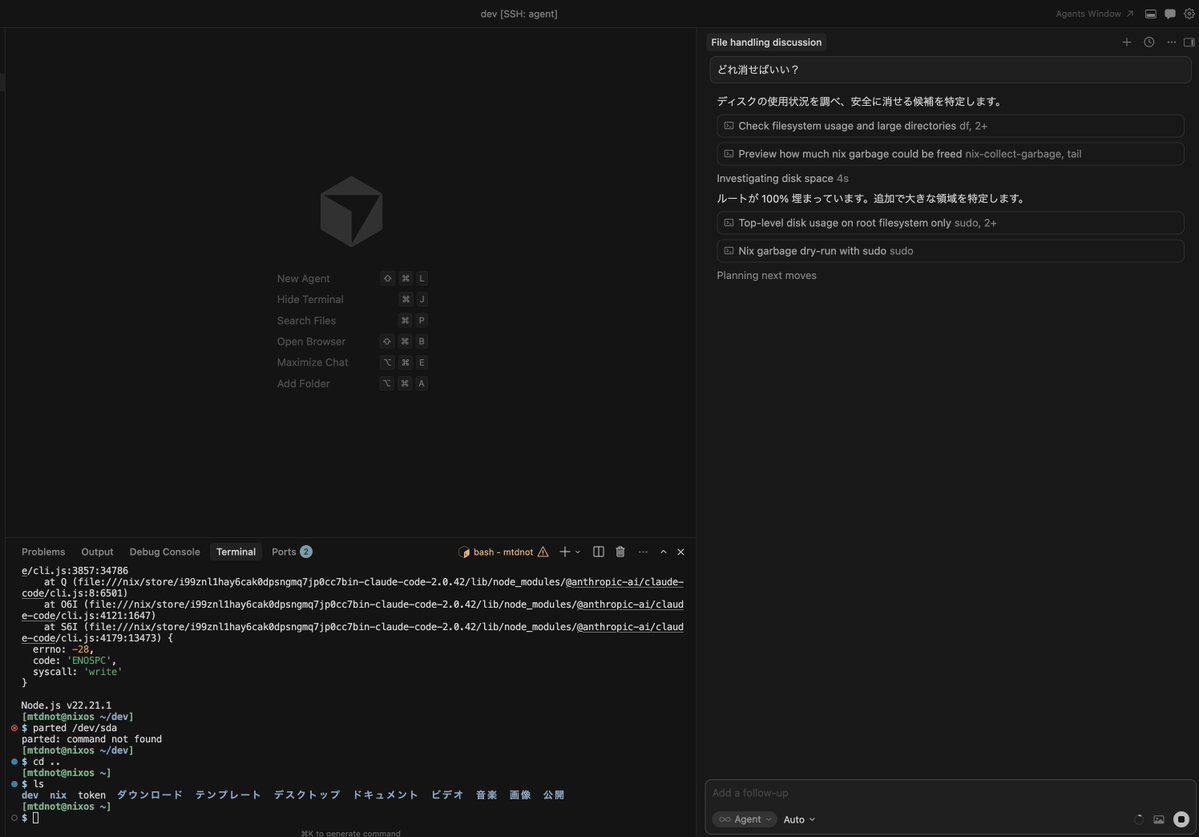The height and width of the screenshot is (837, 1199).
Task: Select the Terminal tab
Action: tap(236, 552)
